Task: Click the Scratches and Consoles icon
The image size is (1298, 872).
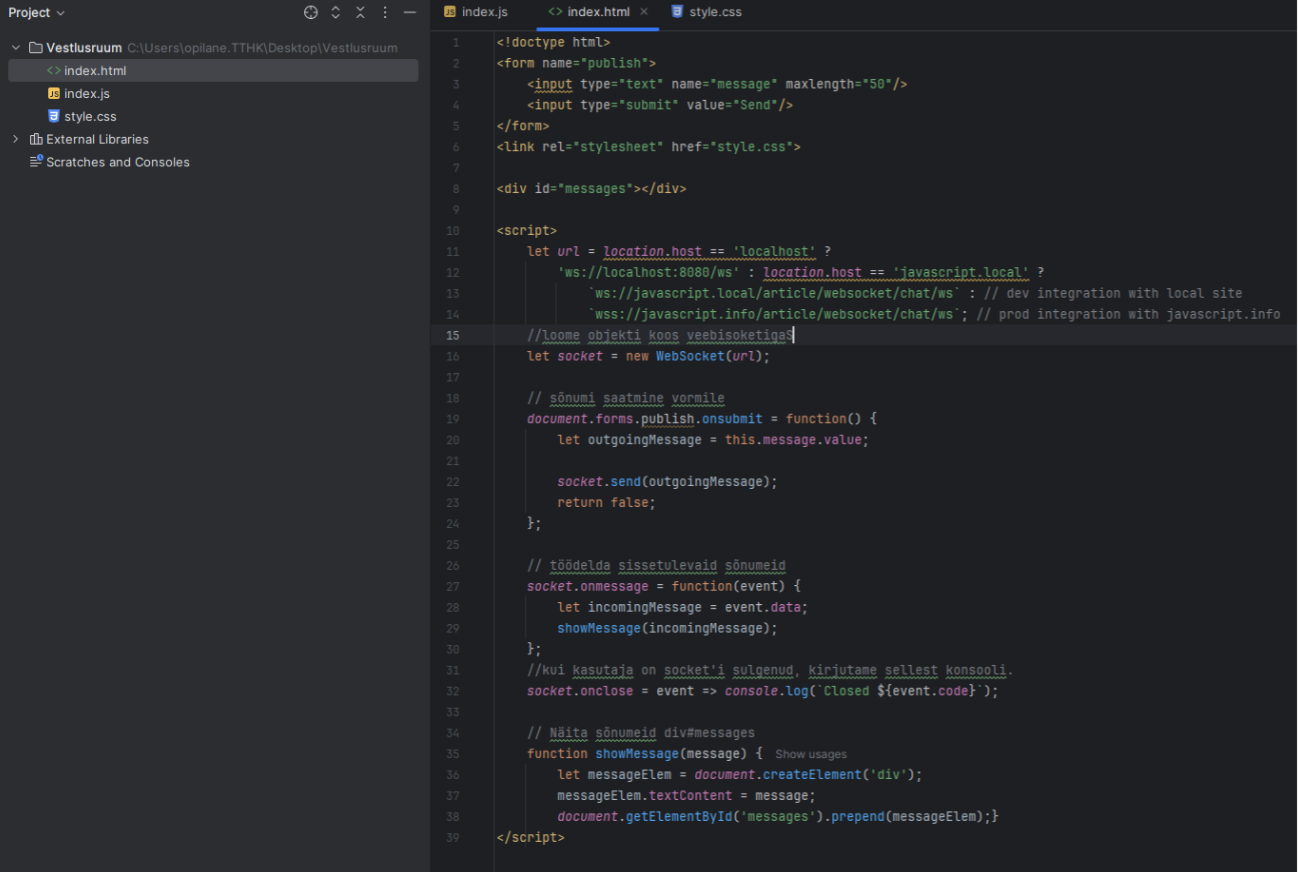Action: 36,161
